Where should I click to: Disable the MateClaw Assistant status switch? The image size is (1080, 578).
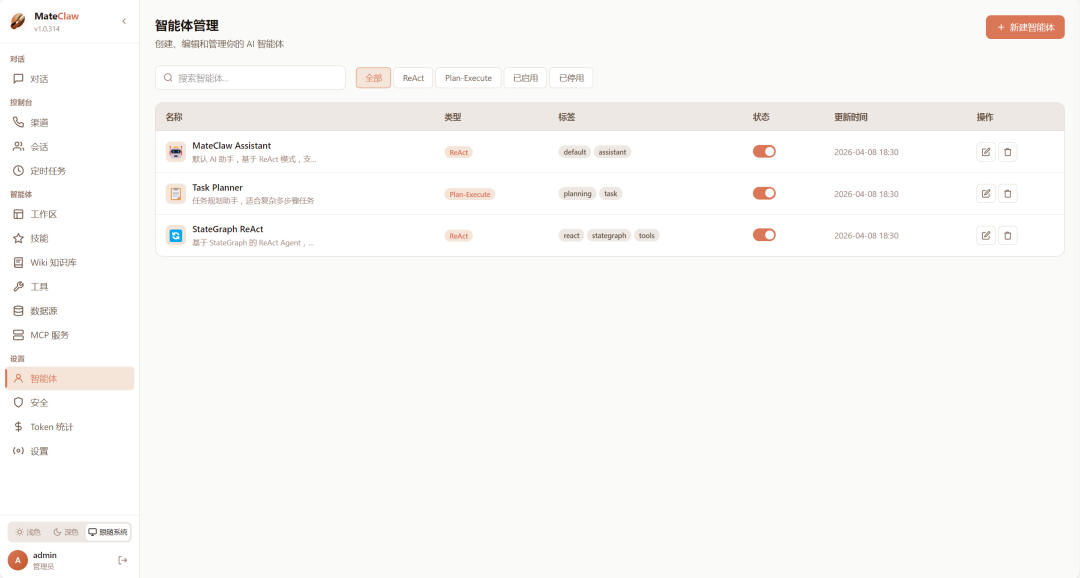click(x=764, y=152)
